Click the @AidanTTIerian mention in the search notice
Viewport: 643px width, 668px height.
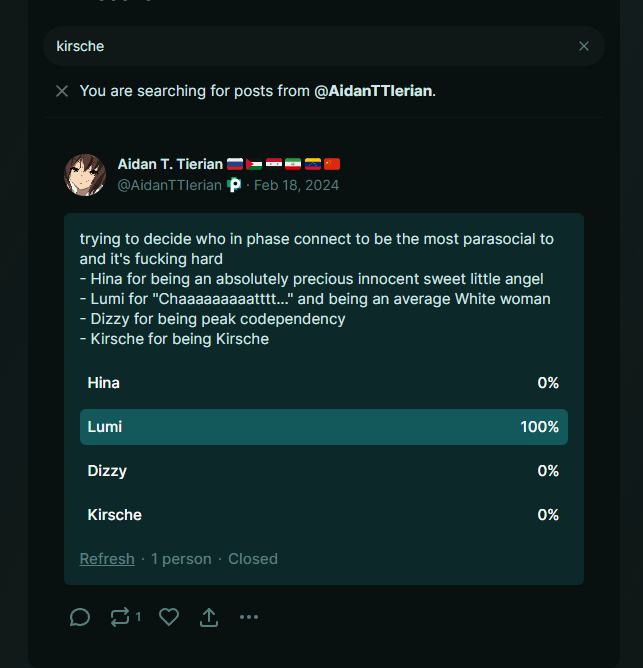click(x=373, y=91)
